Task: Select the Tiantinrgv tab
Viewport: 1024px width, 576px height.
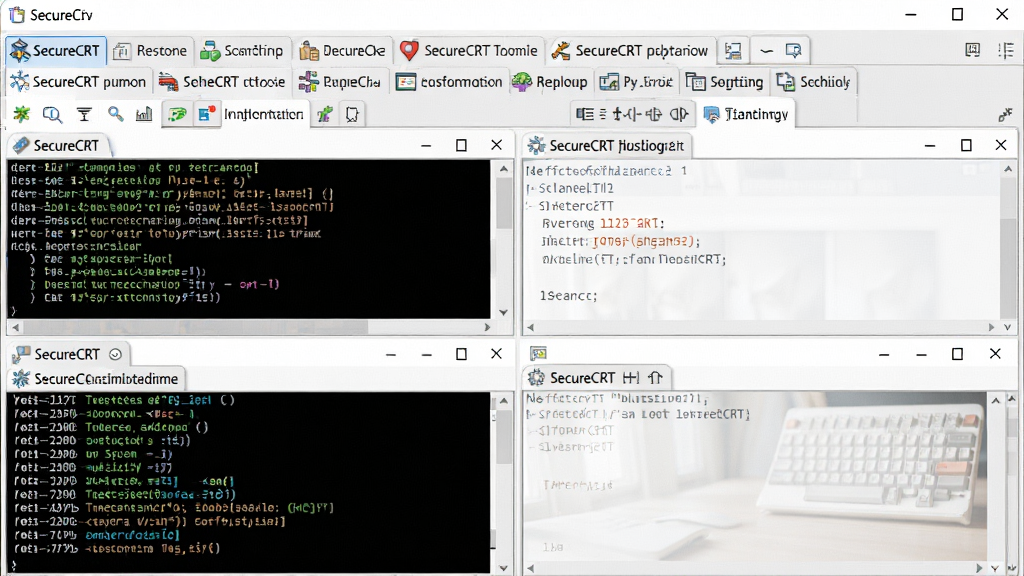Action: tap(746, 114)
